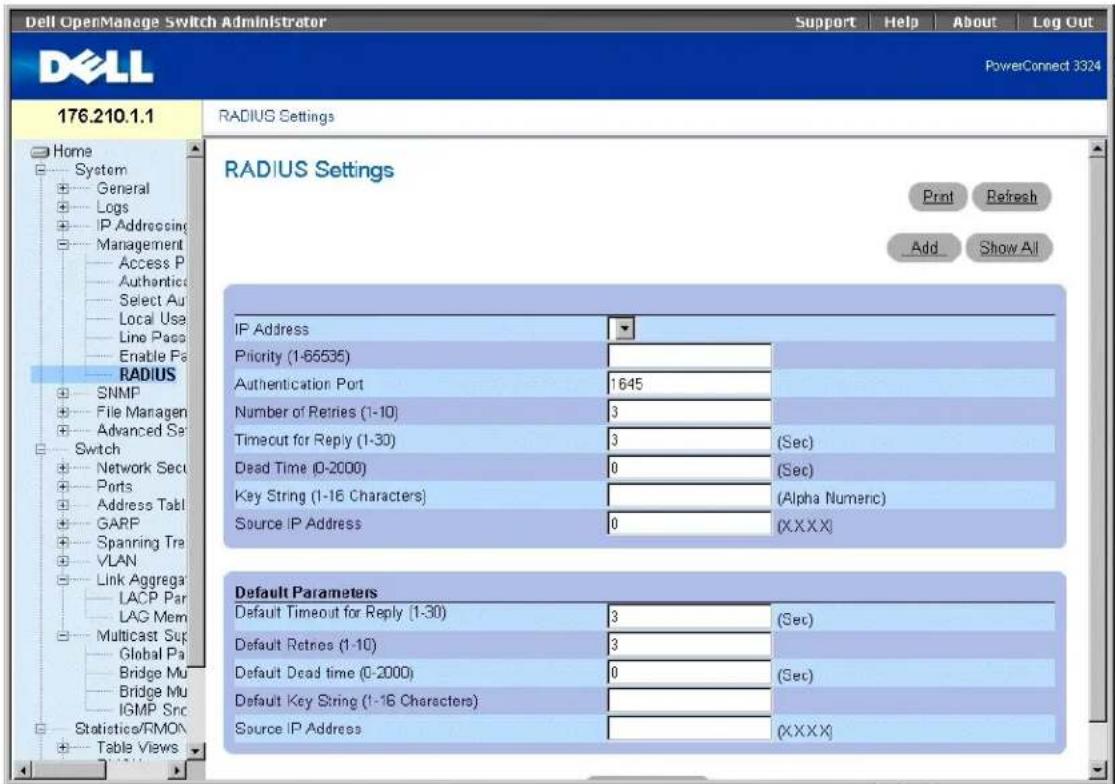Click the Timeout for Reply field

pyautogui.click(x=689, y=440)
